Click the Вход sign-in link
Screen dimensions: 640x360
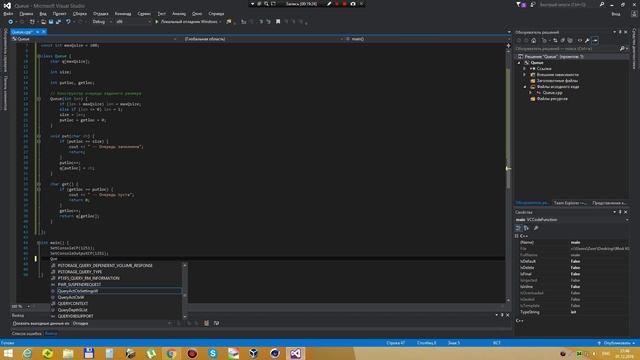click(616, 14)
